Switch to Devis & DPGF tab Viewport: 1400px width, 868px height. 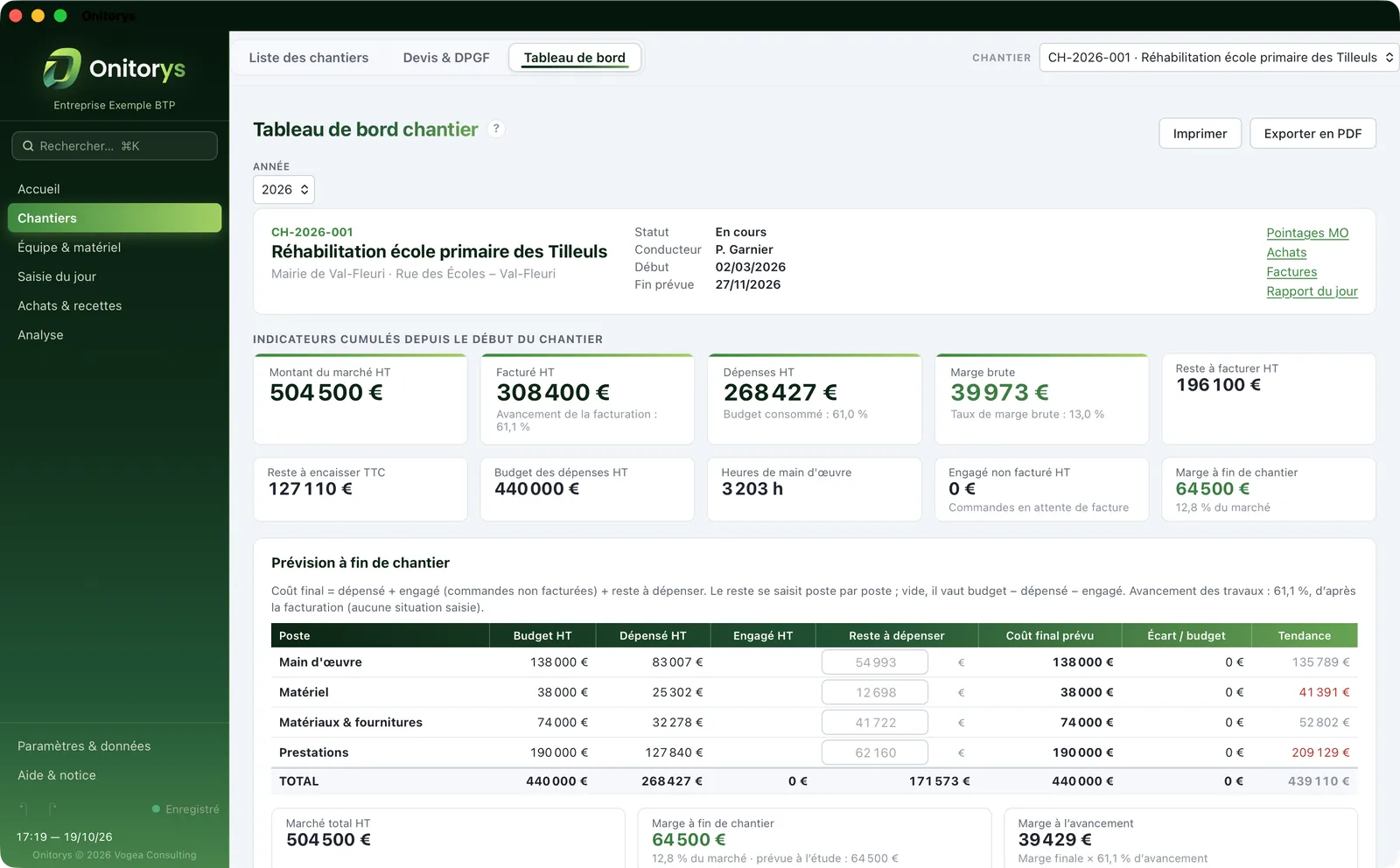pyautogui.click(x=446, y=58)
